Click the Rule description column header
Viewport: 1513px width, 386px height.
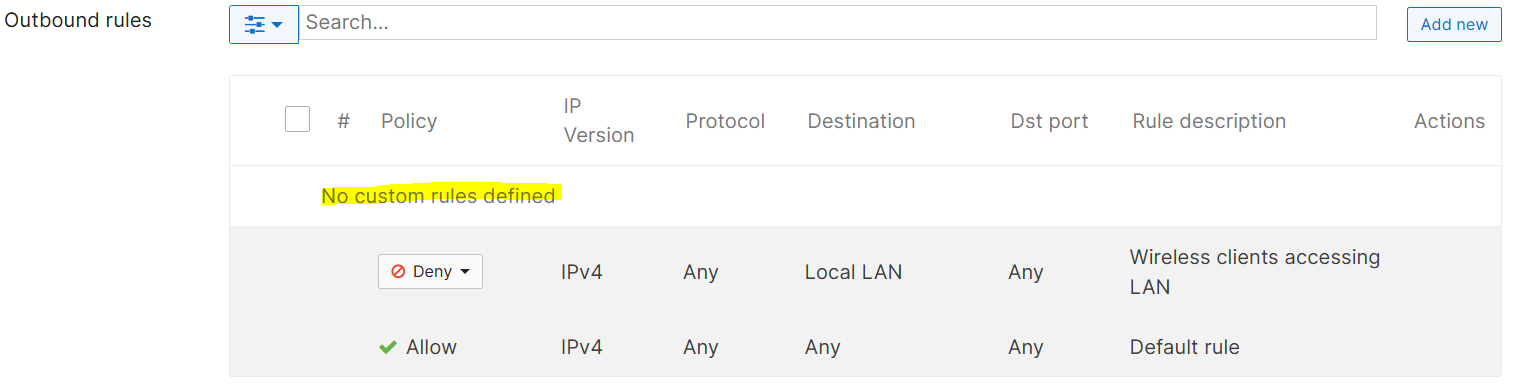[1209, 121]
